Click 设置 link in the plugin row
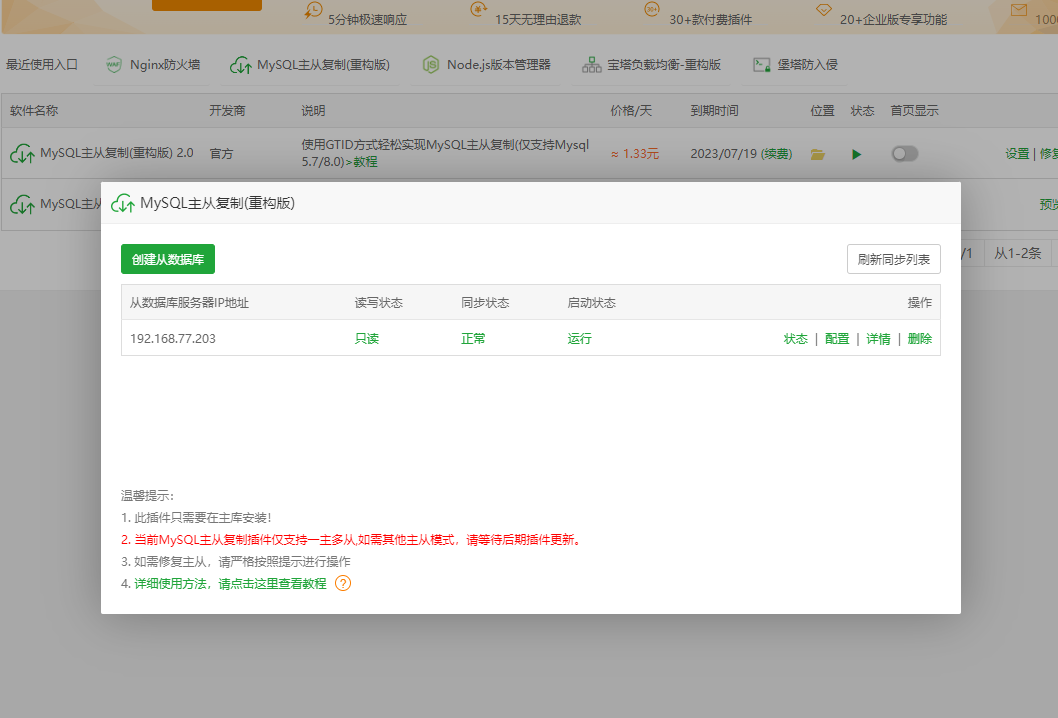Image resolution: width=1058 pixels, height=718 pixels. (1018, 154)
